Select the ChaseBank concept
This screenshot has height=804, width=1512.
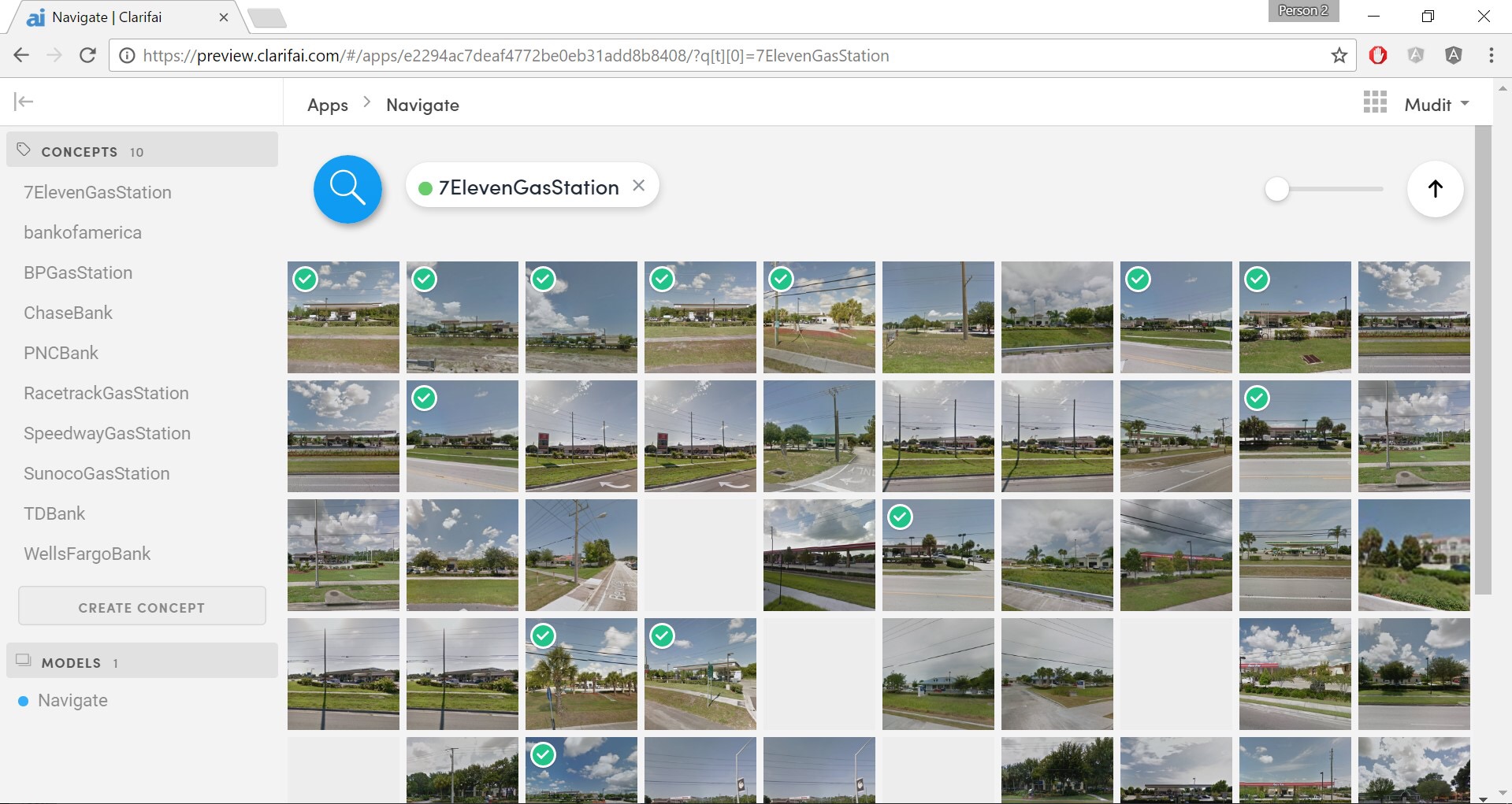(x=69, y=313)
